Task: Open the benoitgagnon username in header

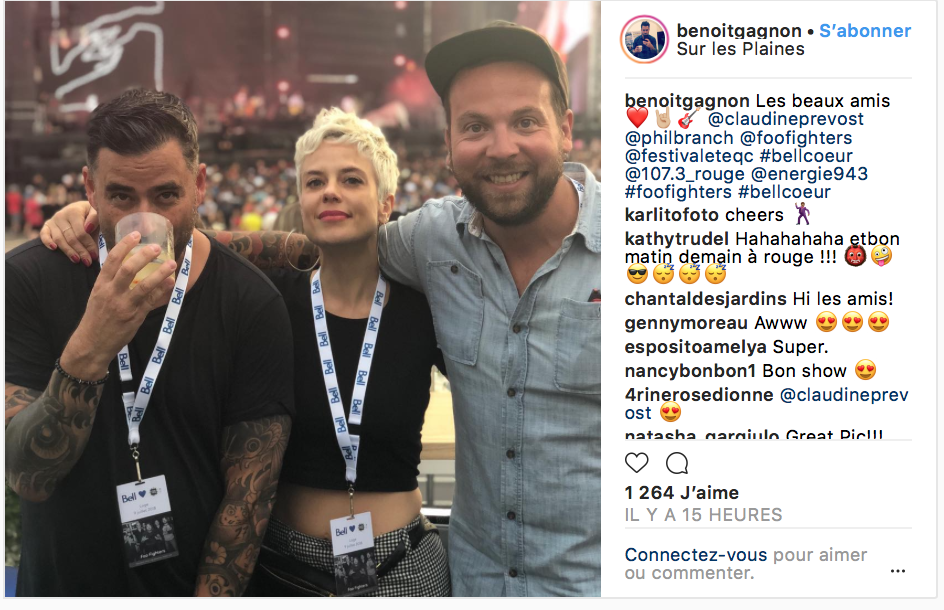Action: pos(739,31)
